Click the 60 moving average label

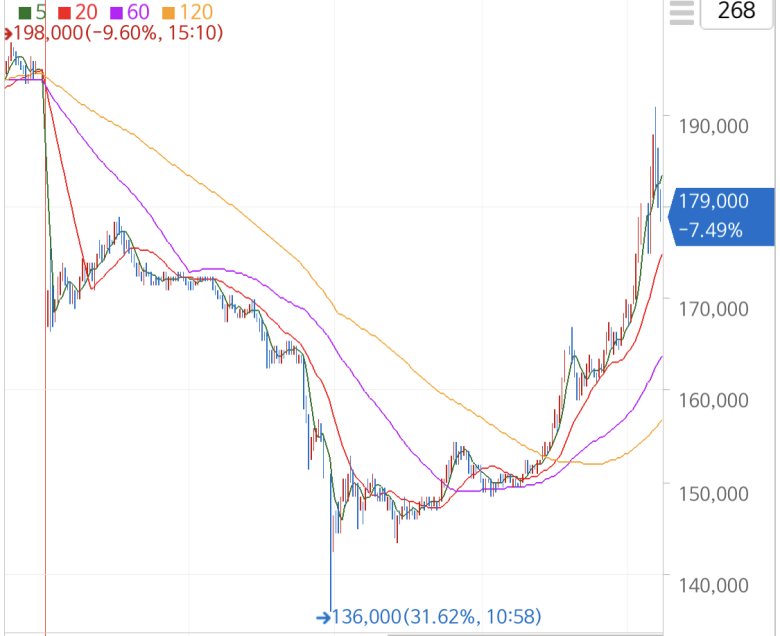[138, 13]
